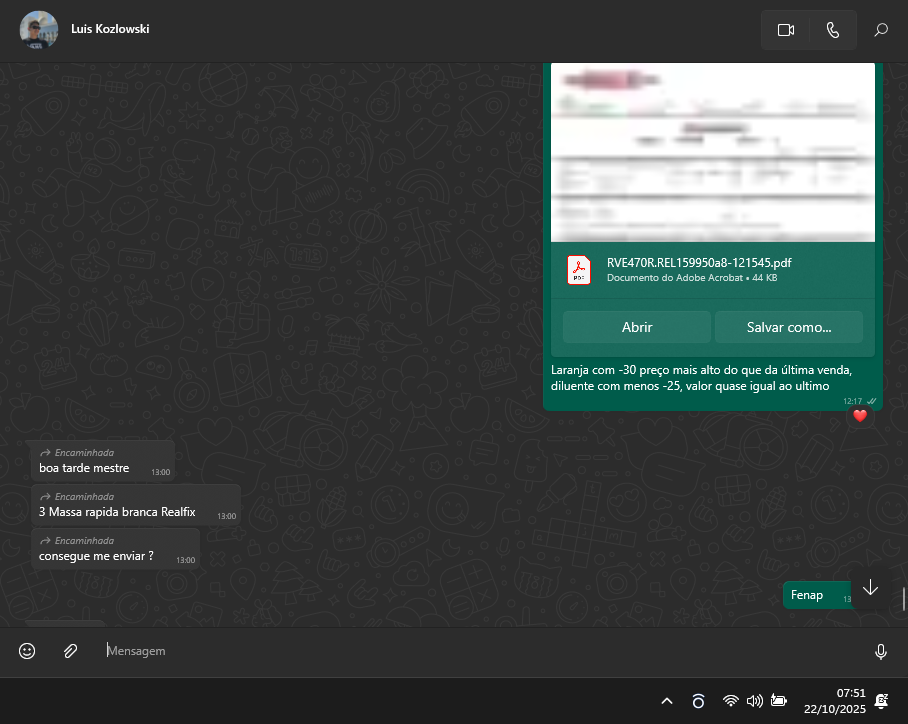908x724 pixels.
Task: Open the notifications bell in taskbar
Action: [x=882, y=701]
